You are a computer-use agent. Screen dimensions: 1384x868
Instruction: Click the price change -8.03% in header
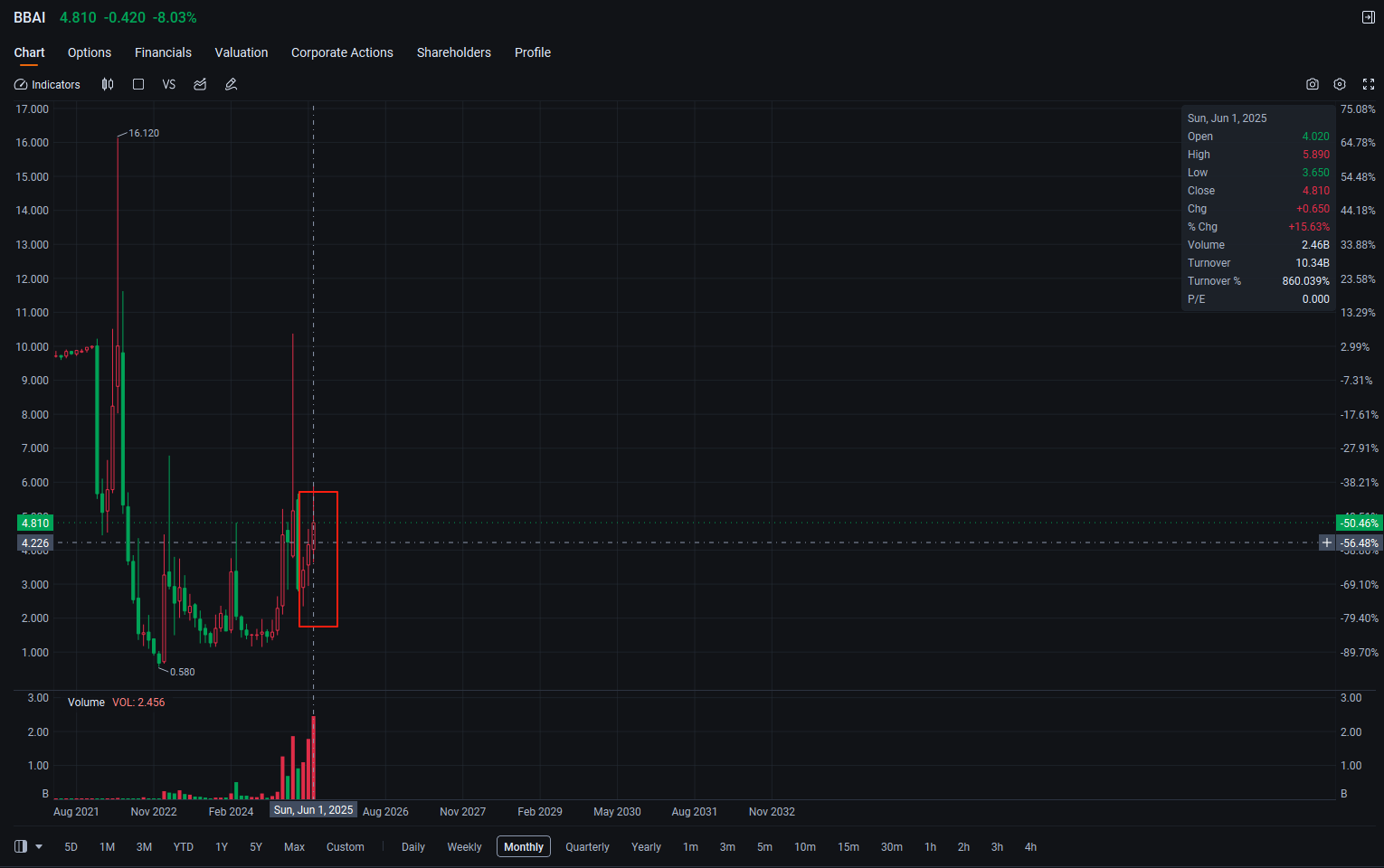[x=175, y=17]
